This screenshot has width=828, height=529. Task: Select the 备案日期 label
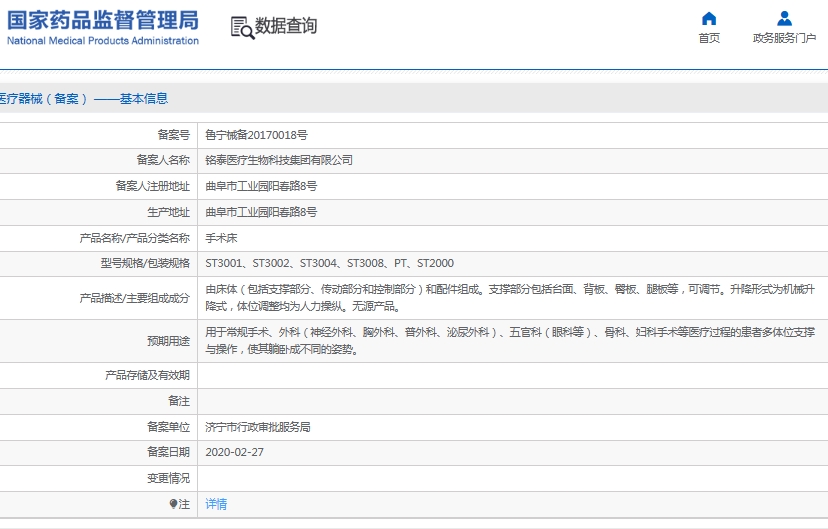(x=168, y=452)
